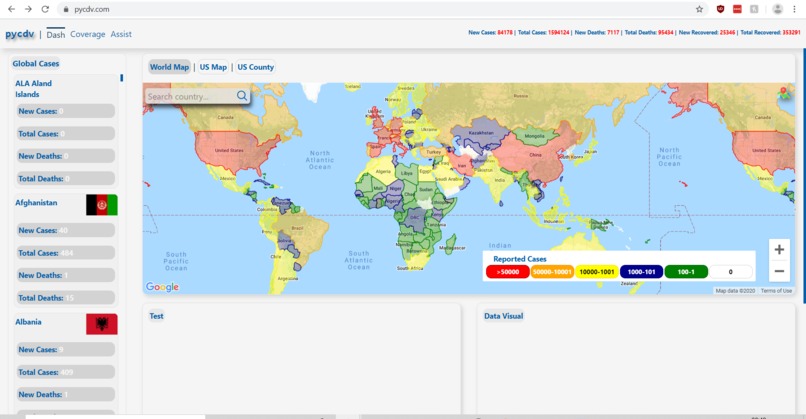Select the 100-1 green legend swatch
806x419 pixels.
click(x=686, y=272)
